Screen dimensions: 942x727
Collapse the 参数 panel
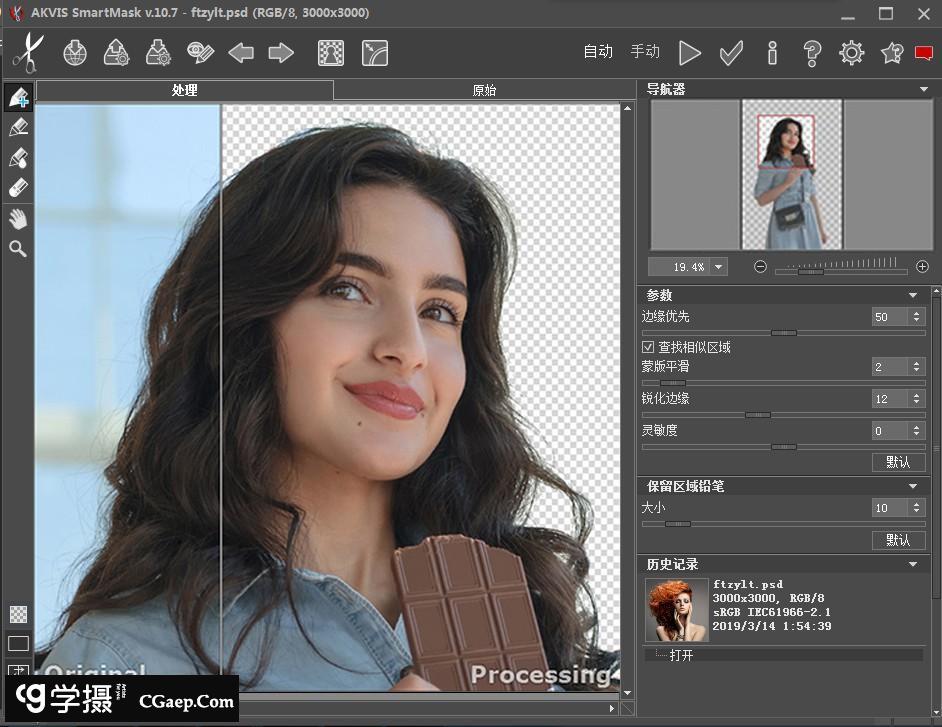913,296
